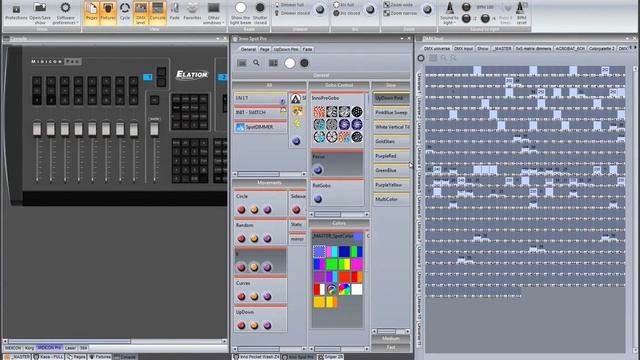This screenshot has height=360, width=640.
Task: Toggle the Pages view button
Action: 91,12
